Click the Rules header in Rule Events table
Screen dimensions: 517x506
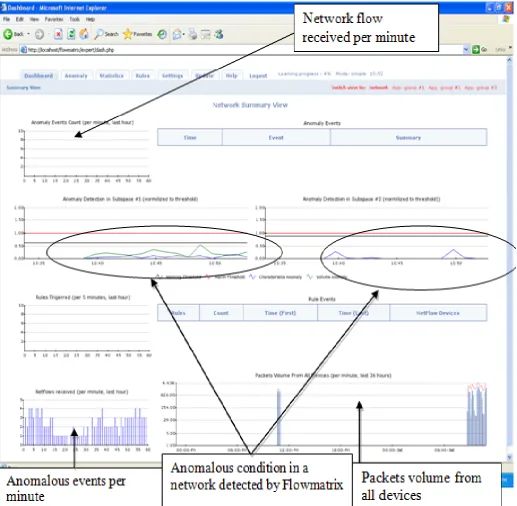click(178, 313)
